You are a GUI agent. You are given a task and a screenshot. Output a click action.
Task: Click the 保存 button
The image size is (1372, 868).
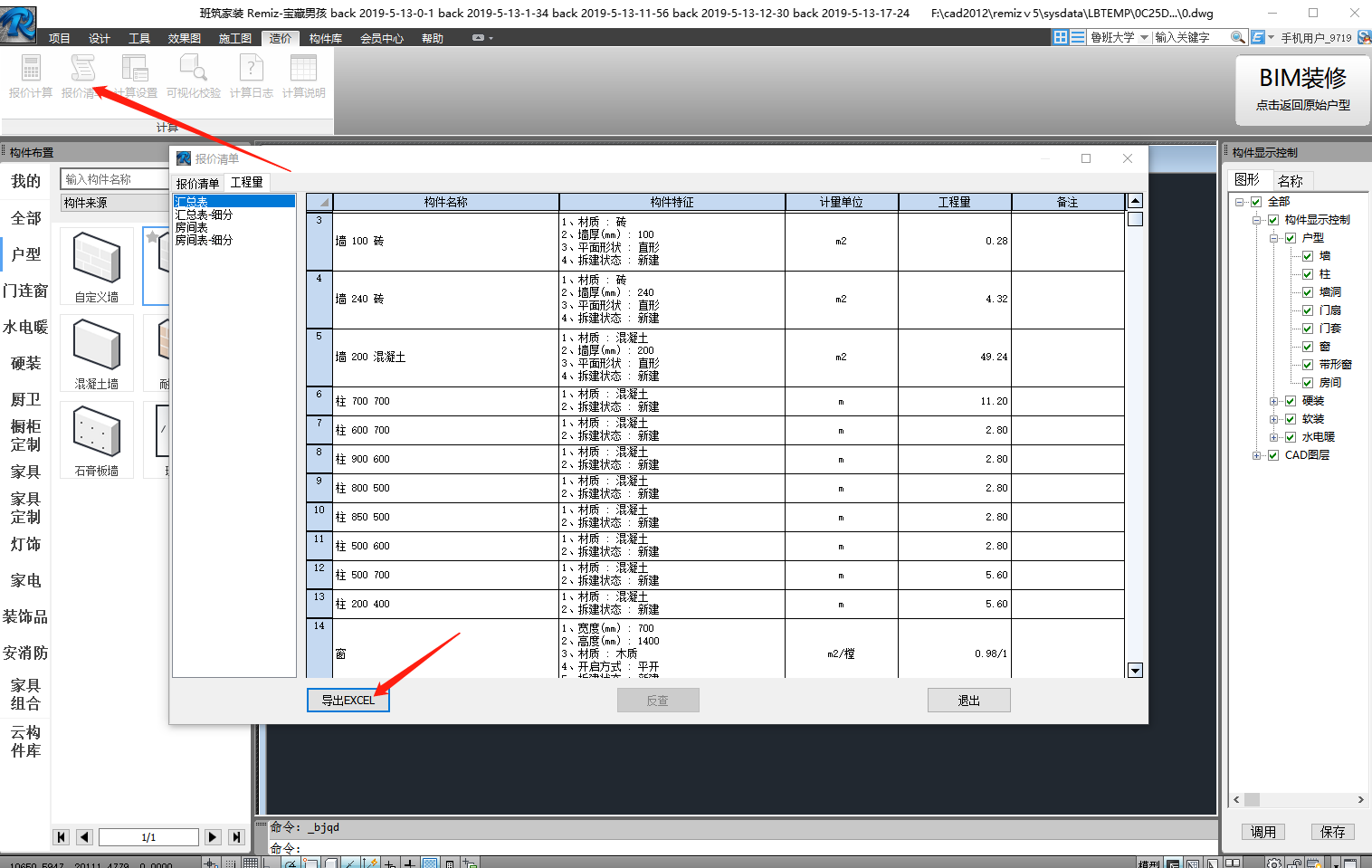click(x=1332, y=832)
